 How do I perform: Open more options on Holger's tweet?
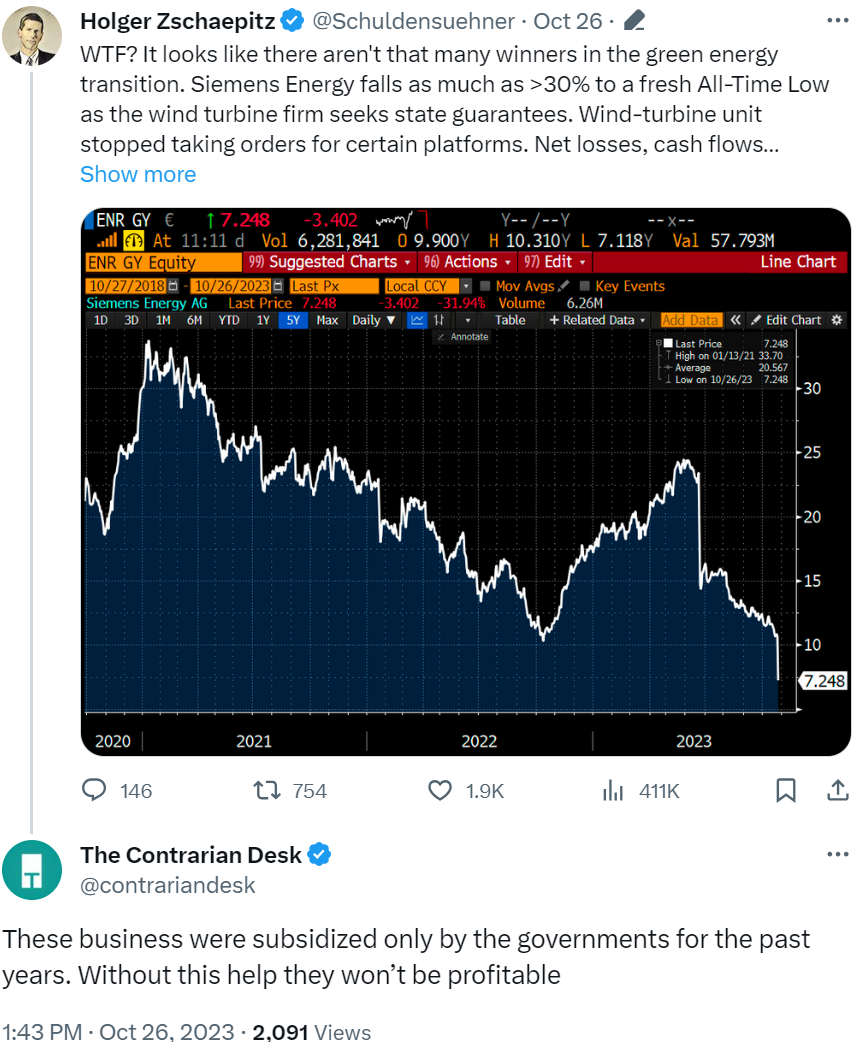coord(836,20)
